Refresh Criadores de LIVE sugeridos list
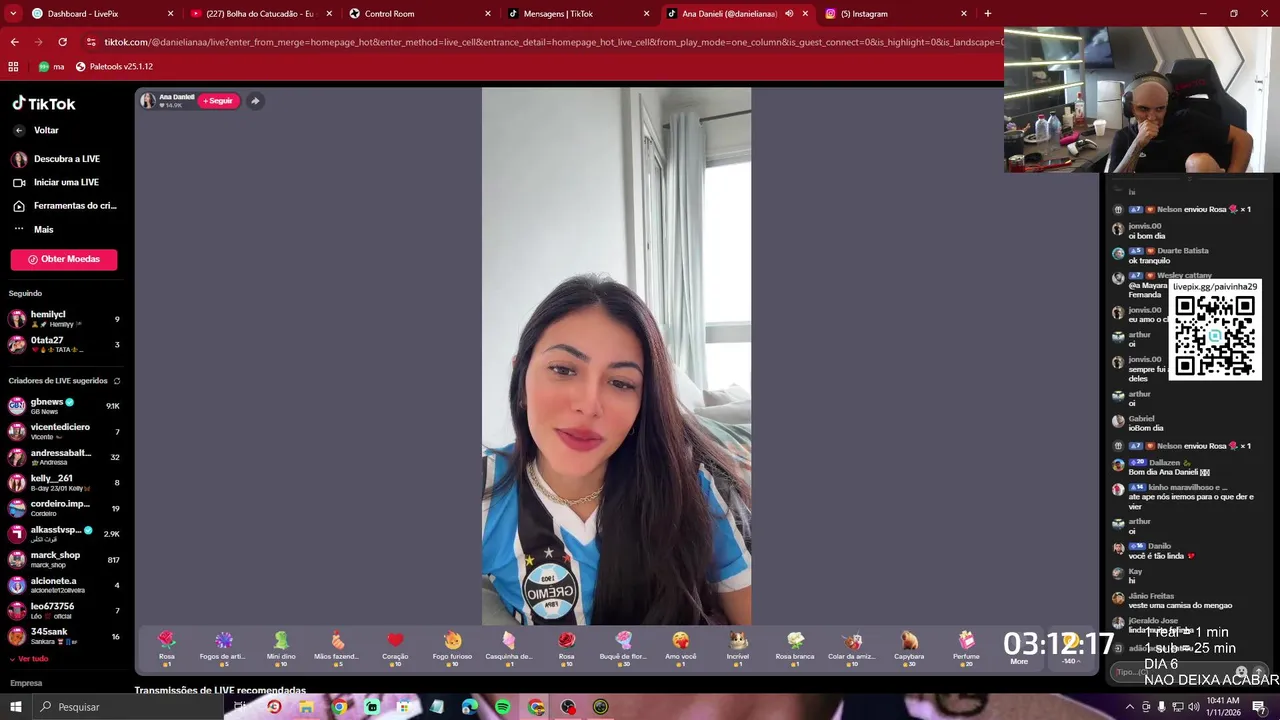 [x=117, y=381]
